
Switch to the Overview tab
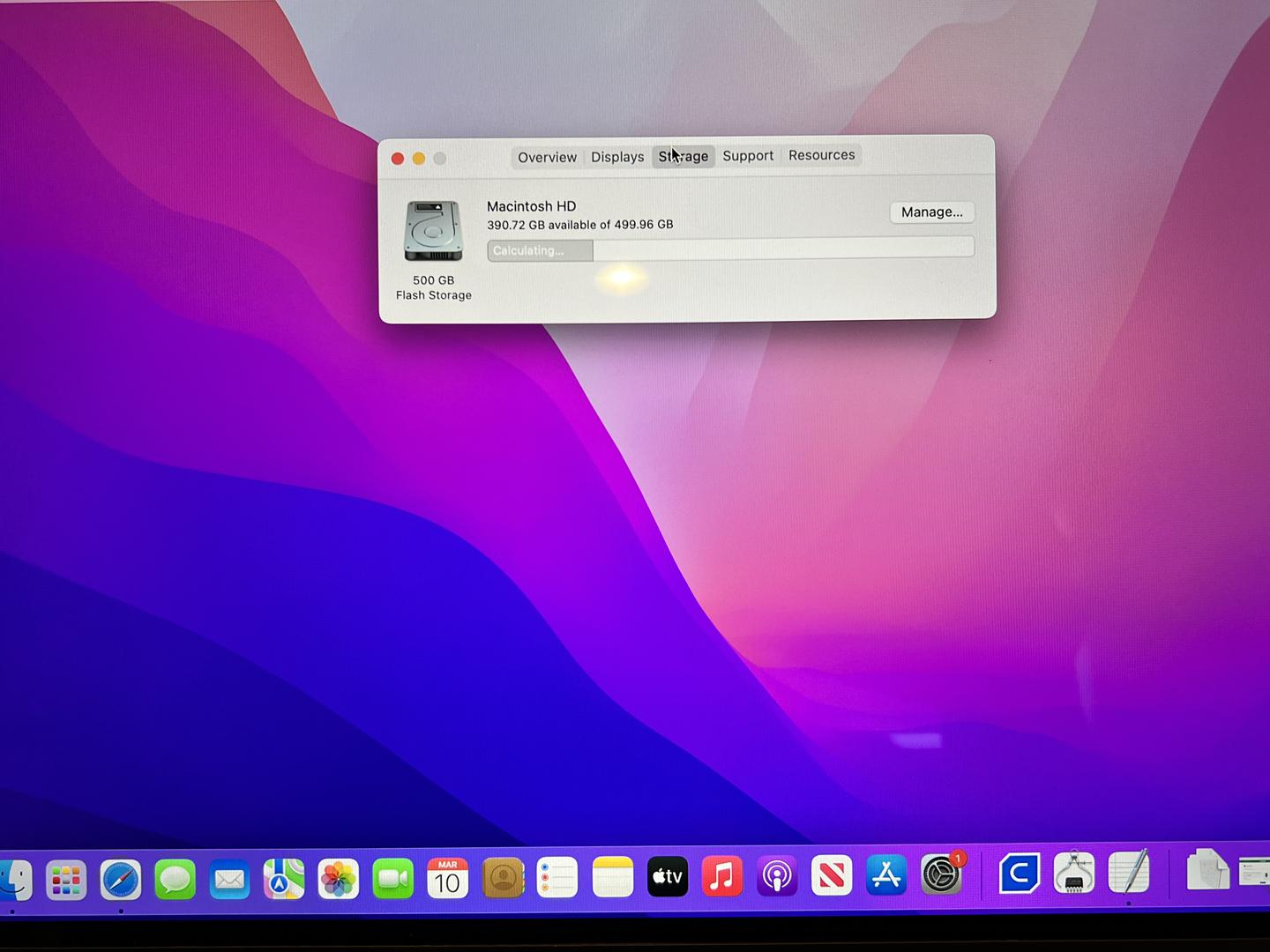tap(547, 157)
